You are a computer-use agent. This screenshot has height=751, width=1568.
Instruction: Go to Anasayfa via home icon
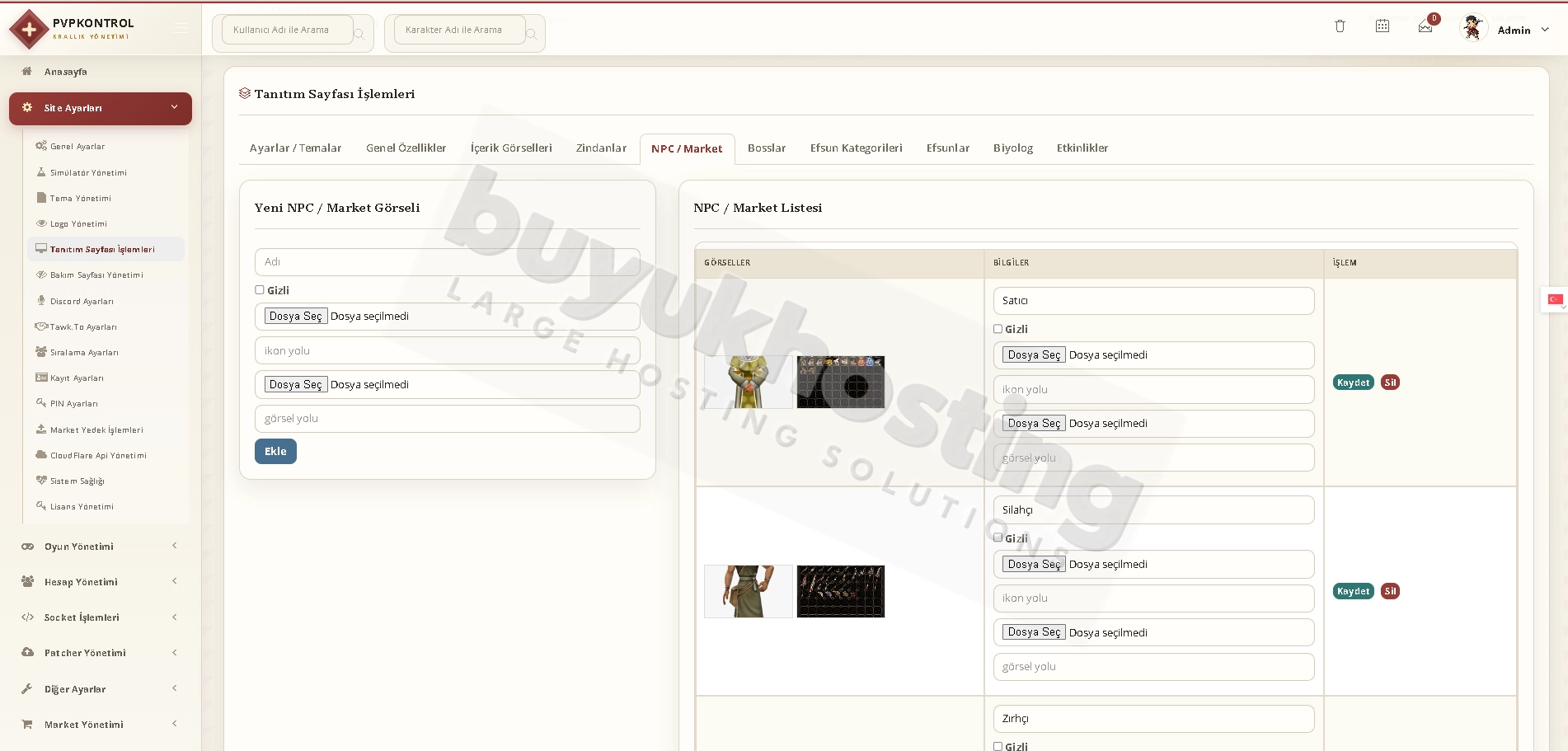coord(27,72)
